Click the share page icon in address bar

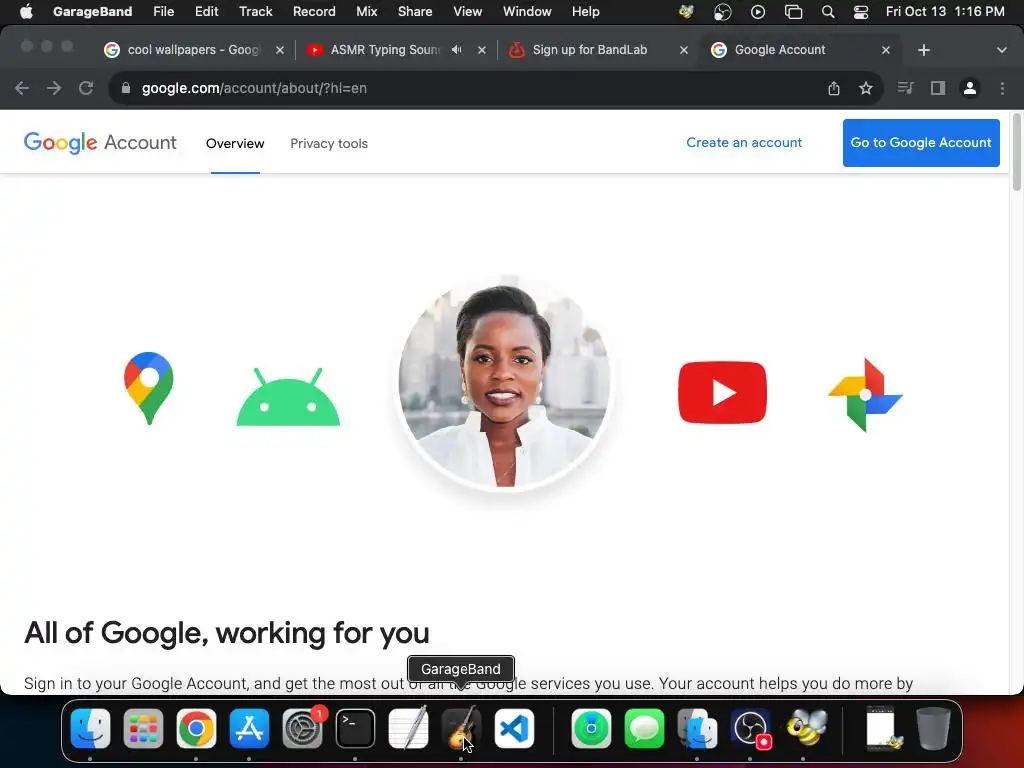(x=834, y=88)
